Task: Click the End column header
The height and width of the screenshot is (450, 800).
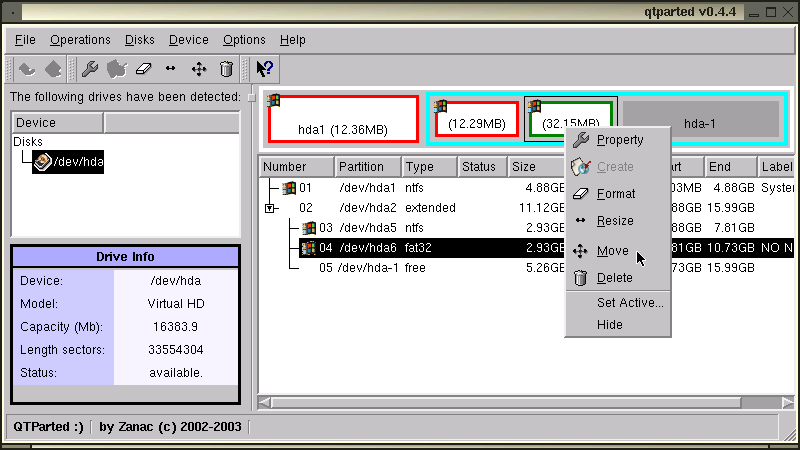Action: coord(730,167)
